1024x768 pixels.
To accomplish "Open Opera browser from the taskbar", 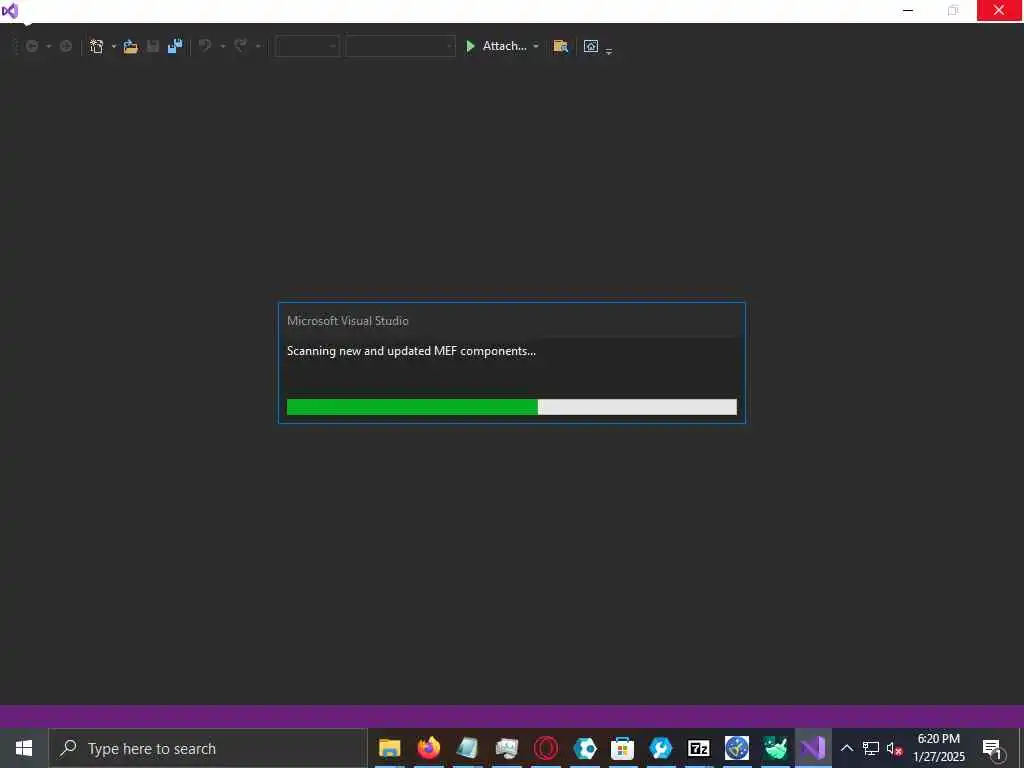I will point(545,748).
